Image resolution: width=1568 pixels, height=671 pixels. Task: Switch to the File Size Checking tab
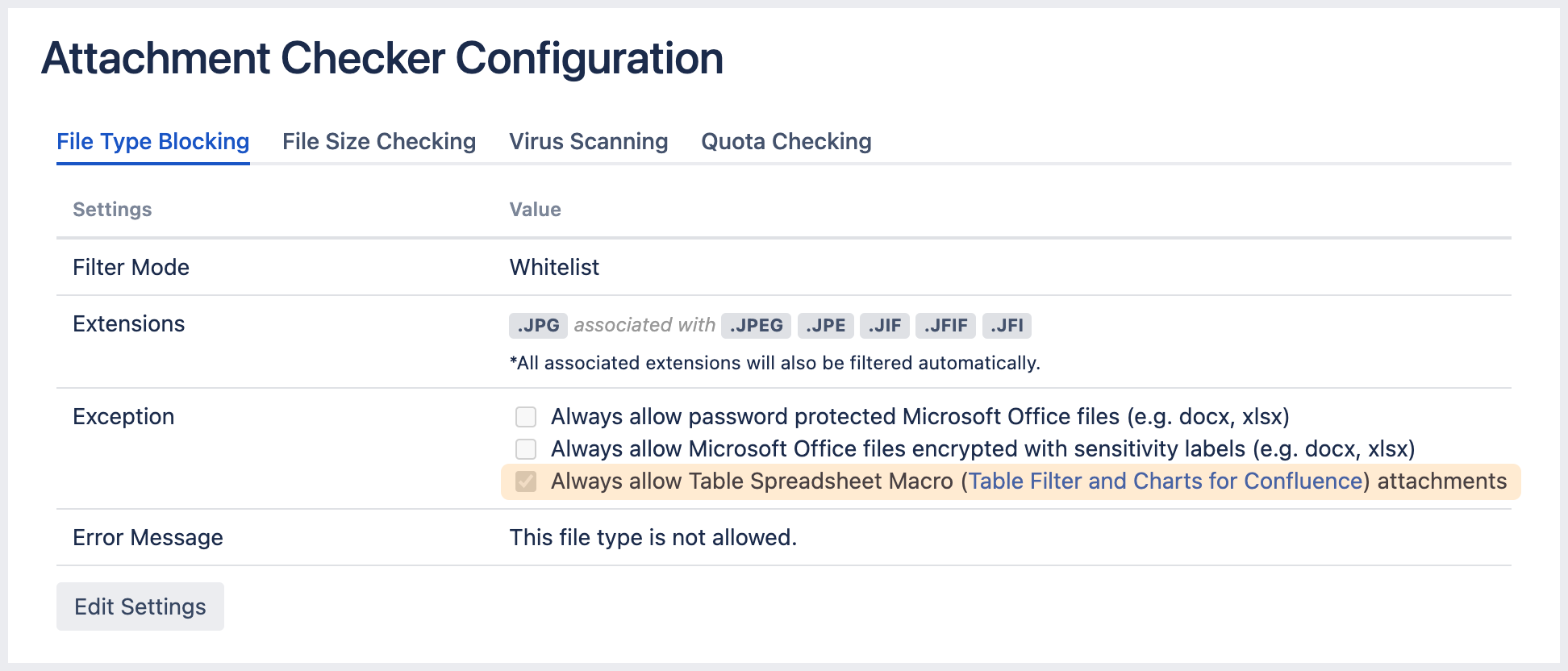coord(378,141)
